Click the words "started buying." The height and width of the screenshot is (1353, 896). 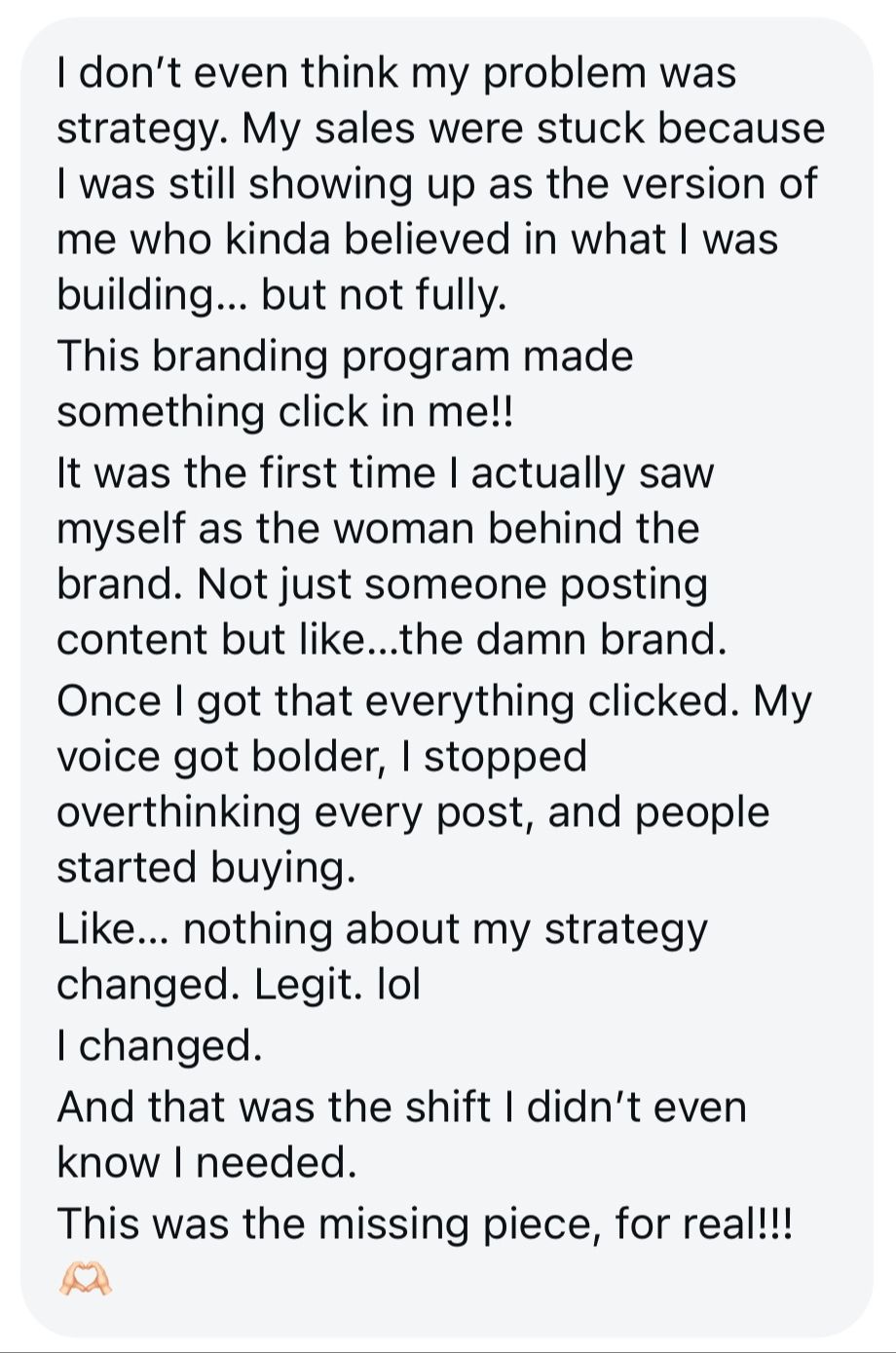tap(206, 867)
